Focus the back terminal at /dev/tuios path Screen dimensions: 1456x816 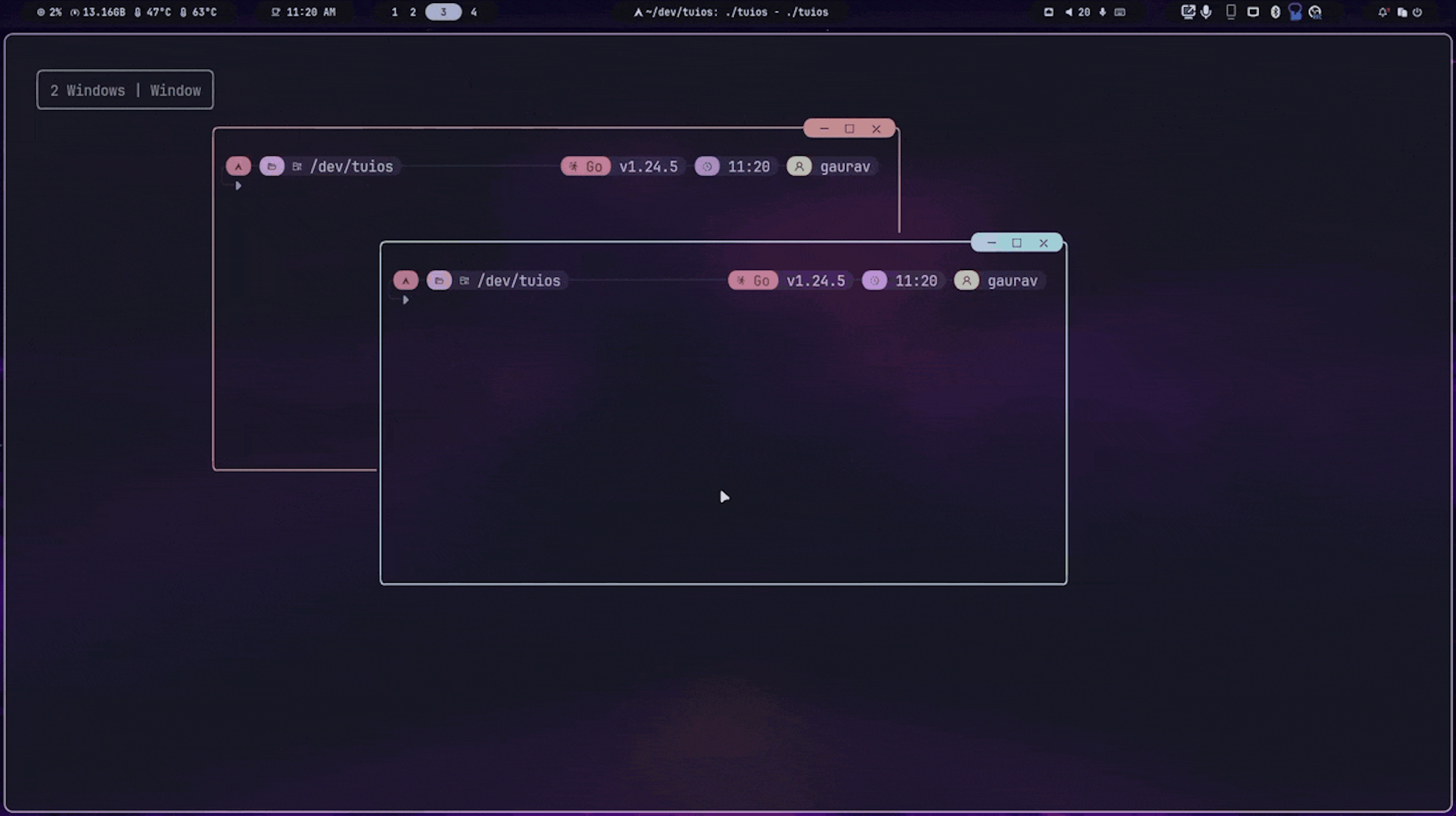351,166
